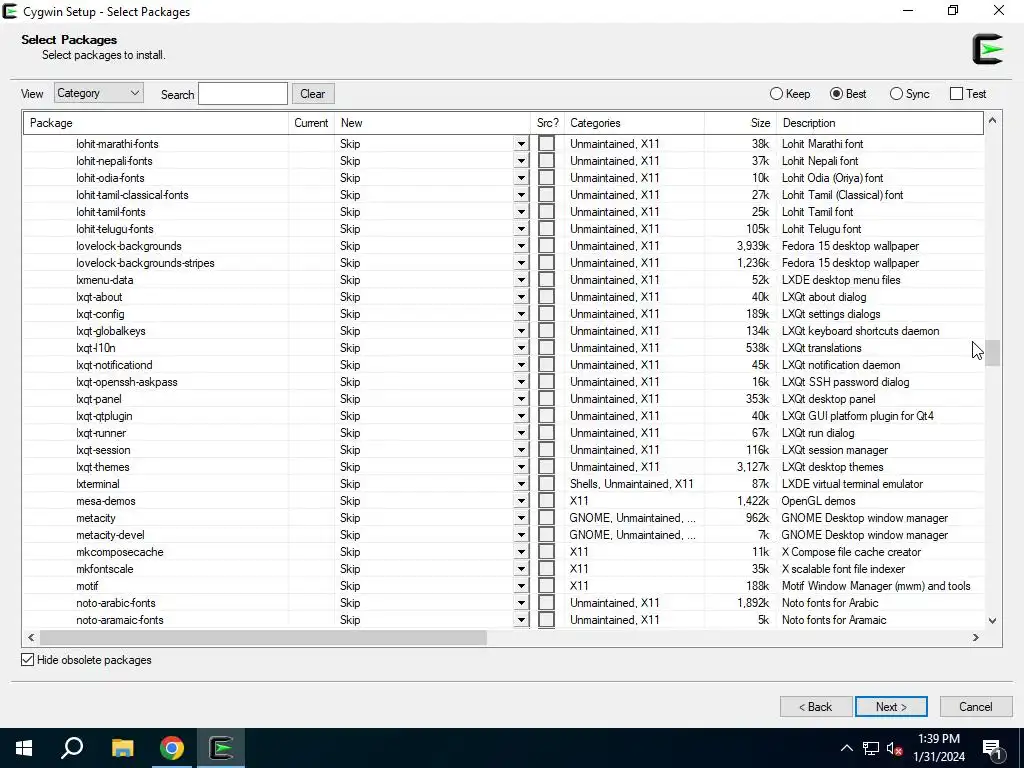Click the Description column header
This screenshot has width=1024, height=768.
(x=880, y=123)
